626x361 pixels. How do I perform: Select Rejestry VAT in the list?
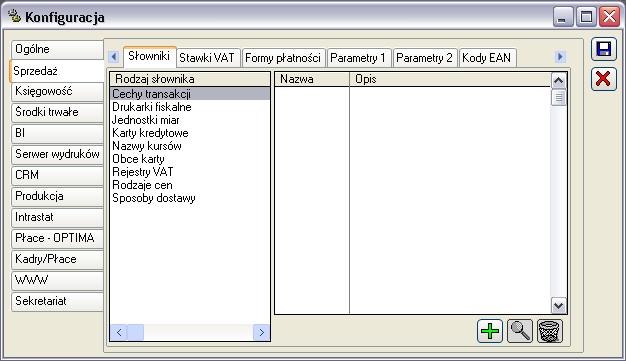point(190,172)
